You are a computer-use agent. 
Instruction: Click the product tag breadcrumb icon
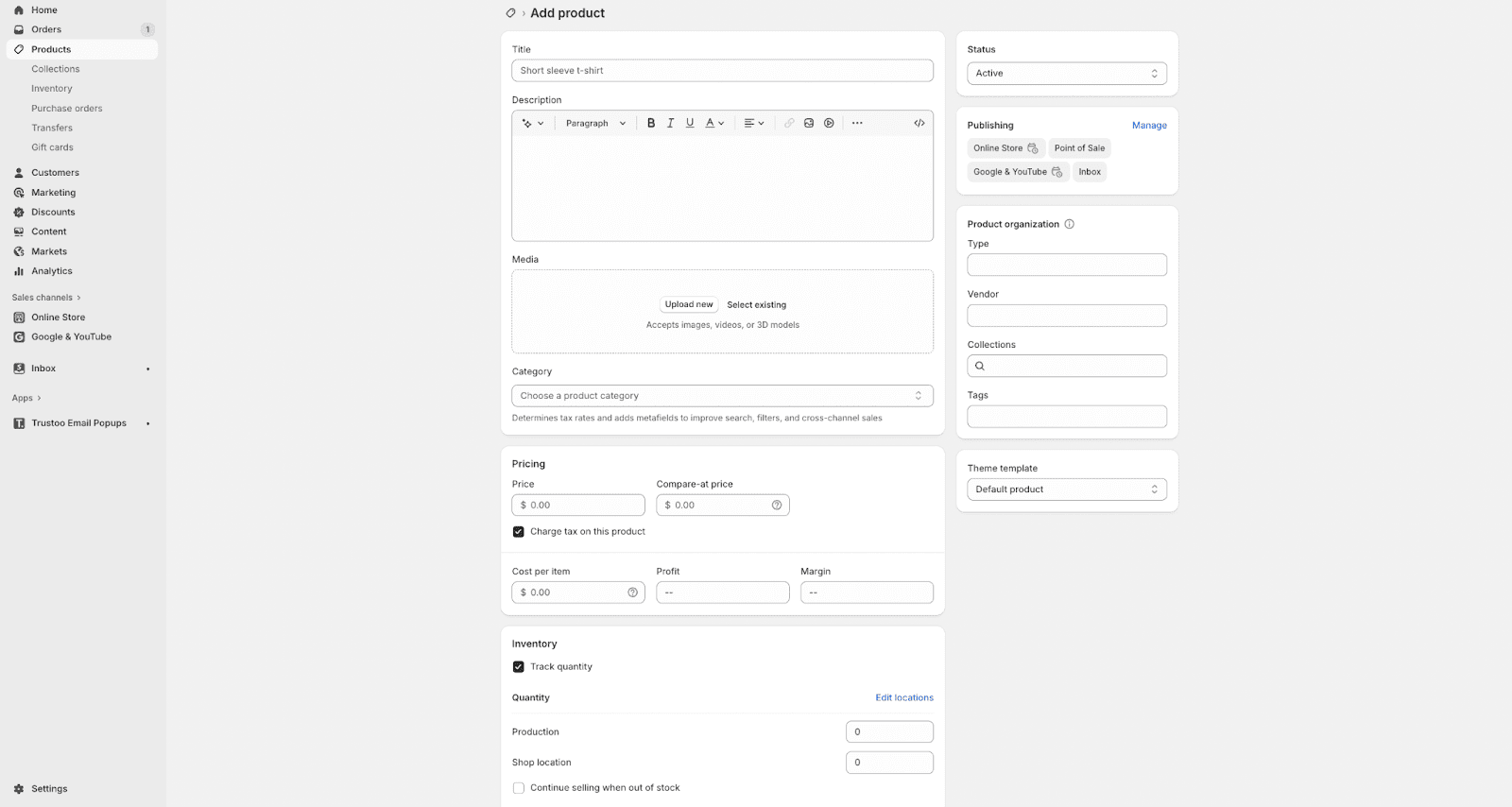click(510, 13)
